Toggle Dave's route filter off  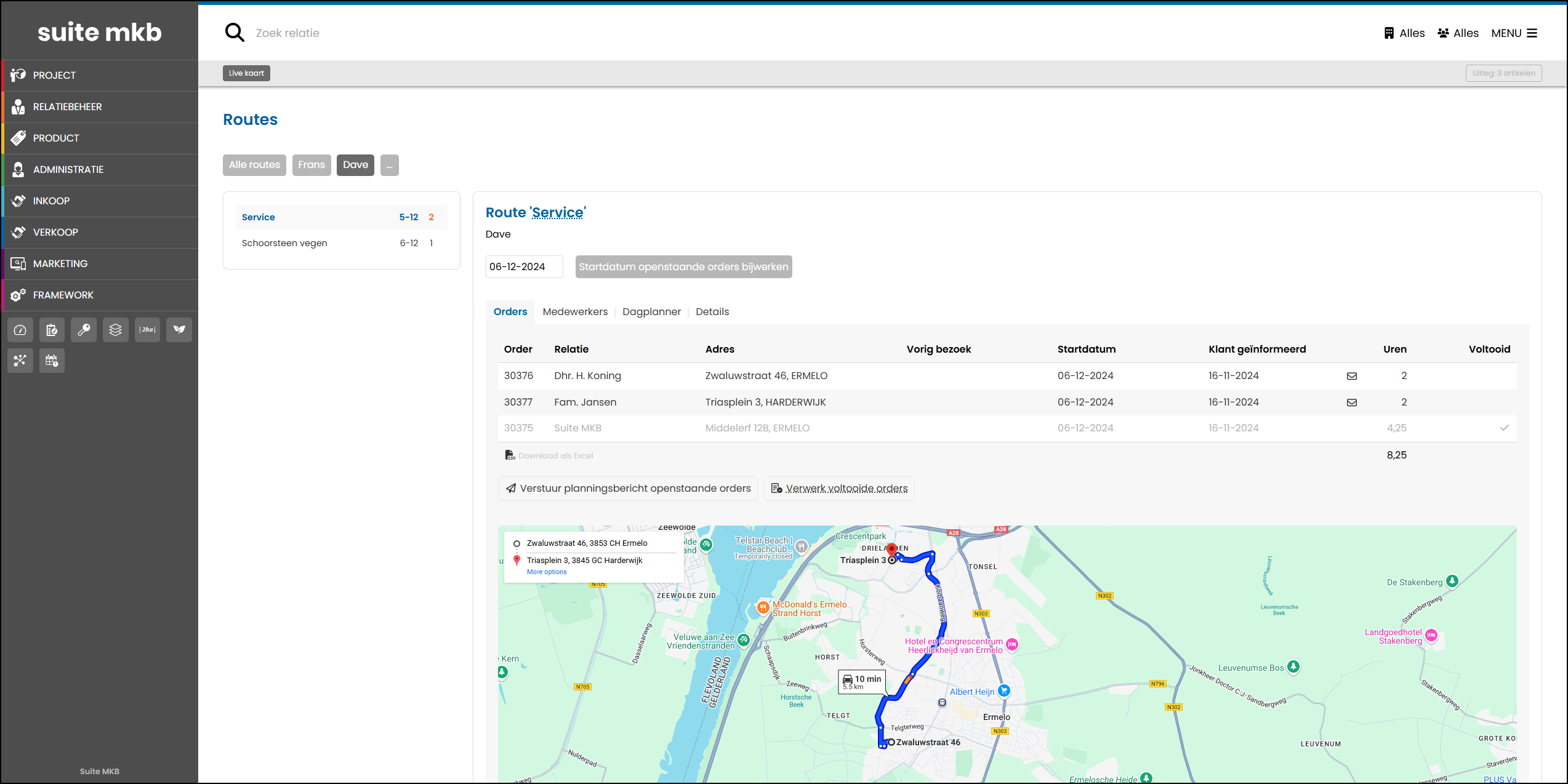[x=355, y=165]
